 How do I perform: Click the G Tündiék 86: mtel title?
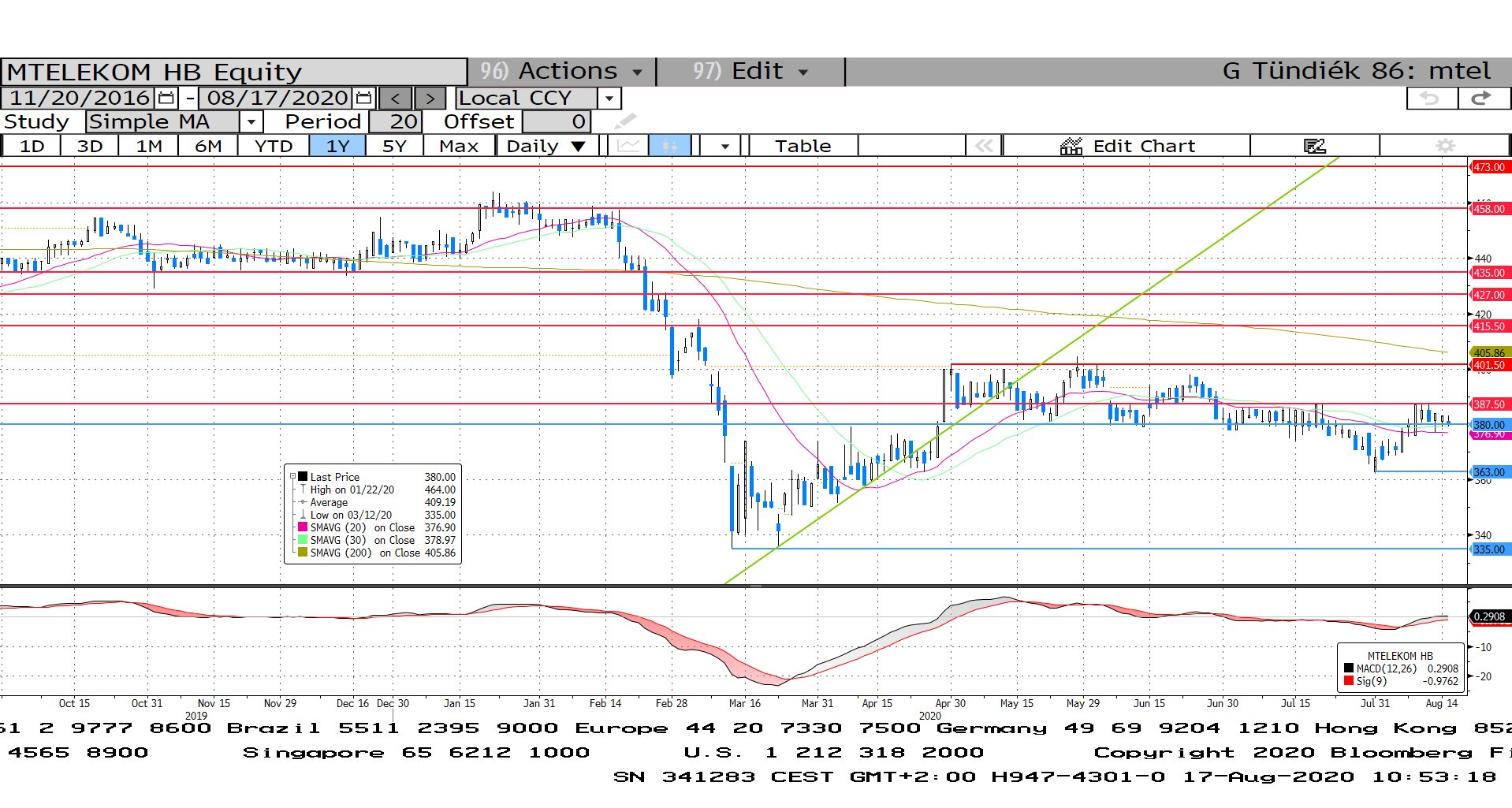[x=1356, y=71]
